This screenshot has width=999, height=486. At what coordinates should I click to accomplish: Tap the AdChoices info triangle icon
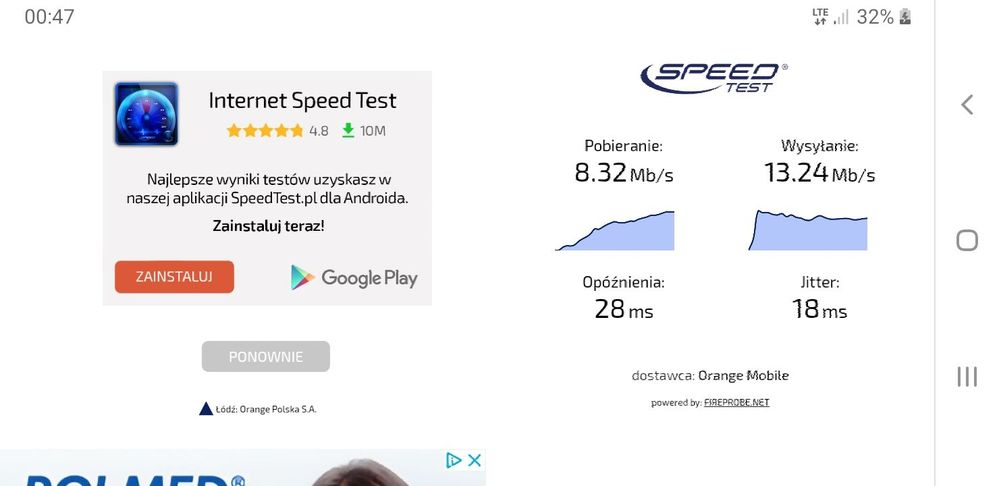[454, 460]
